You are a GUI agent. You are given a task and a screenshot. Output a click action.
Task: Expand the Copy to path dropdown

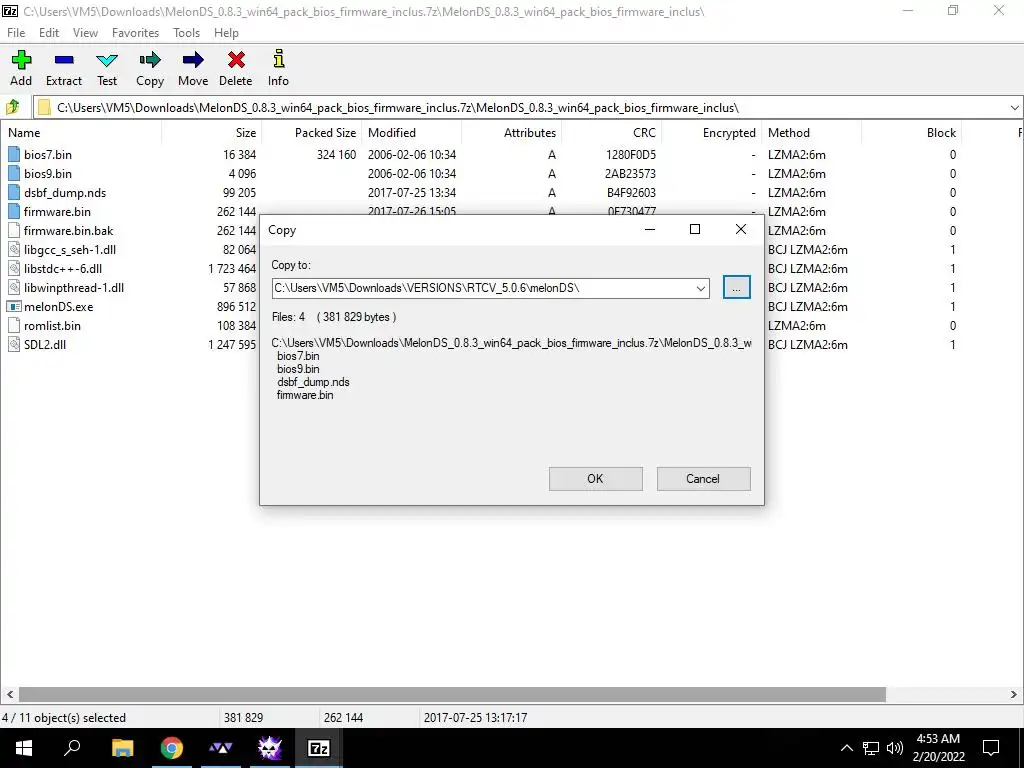701,288
